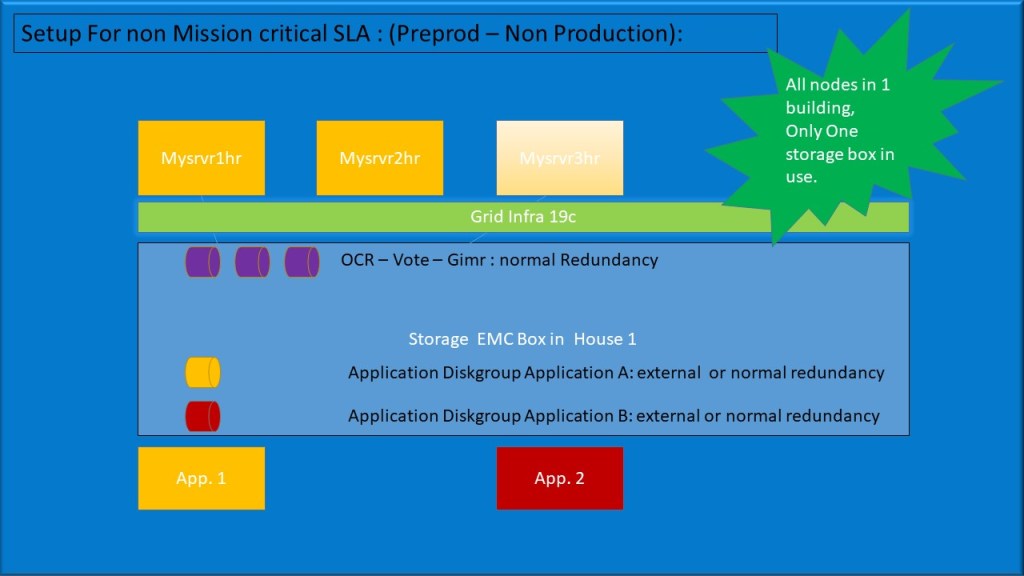
Task: Select the Application Diskgroup Application B label
Action: tap(613, 416)
